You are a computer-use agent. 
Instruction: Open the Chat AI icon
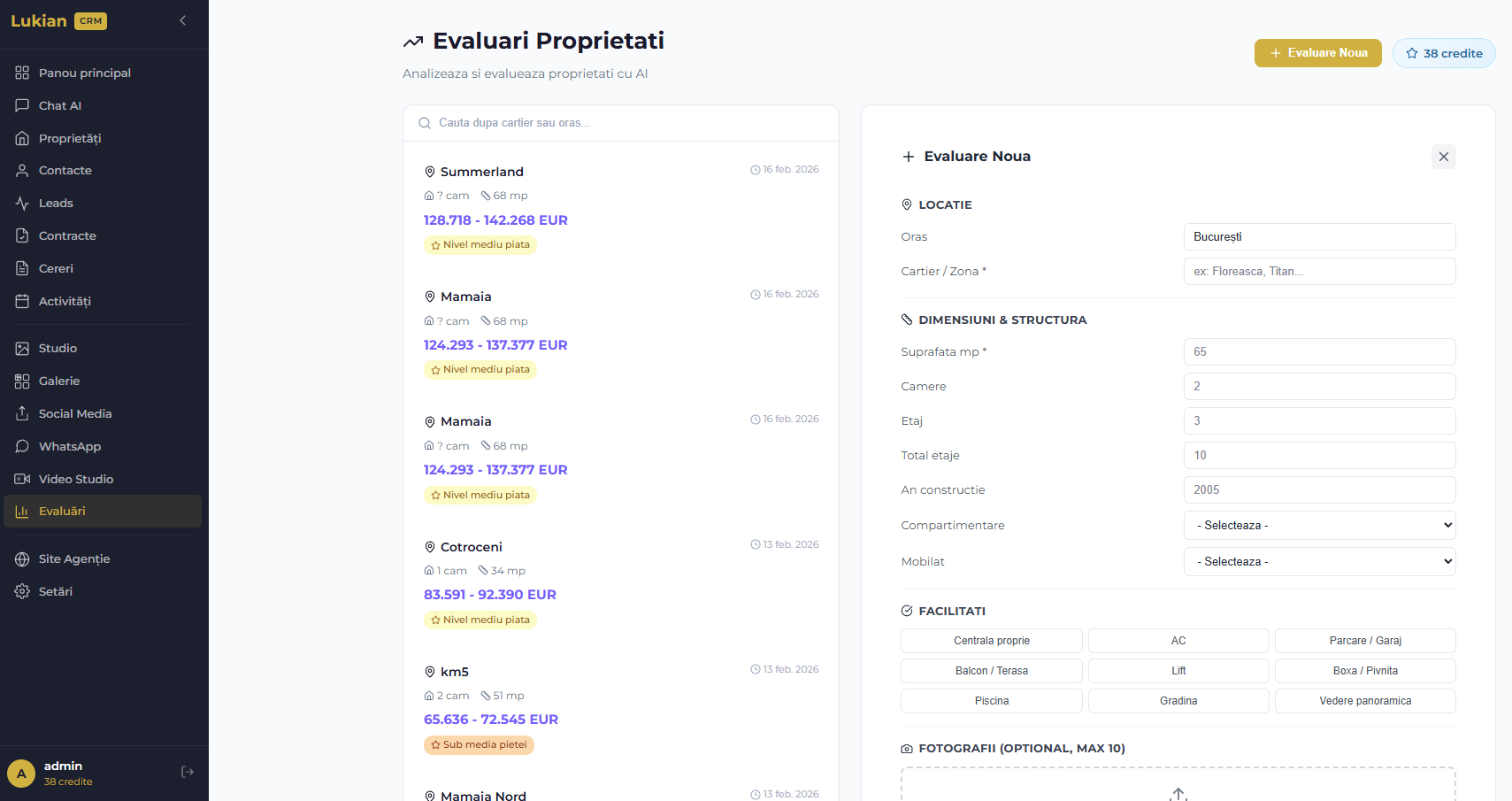[22, 105]
